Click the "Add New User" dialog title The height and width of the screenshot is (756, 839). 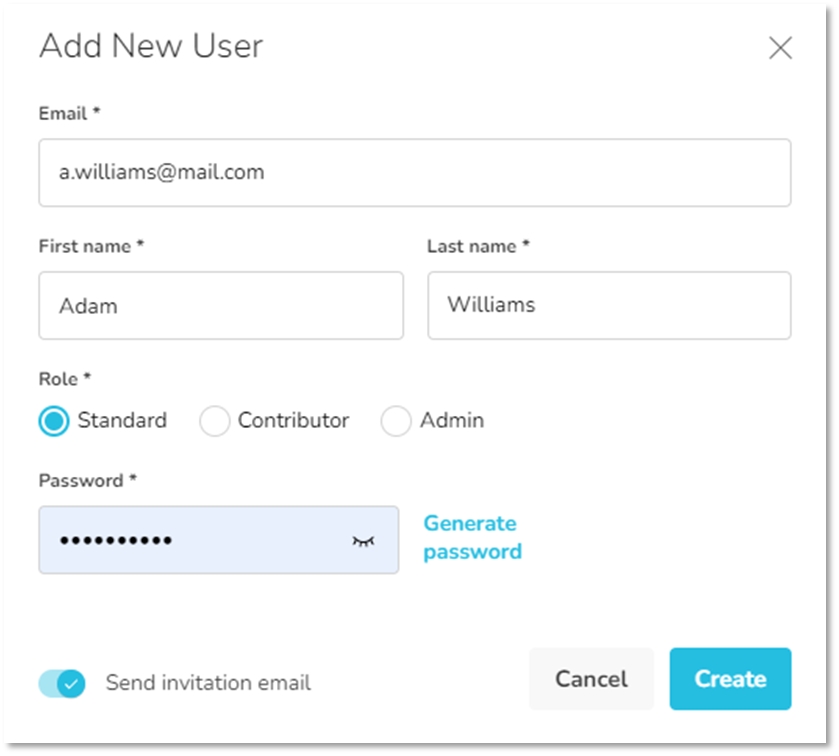150,46
